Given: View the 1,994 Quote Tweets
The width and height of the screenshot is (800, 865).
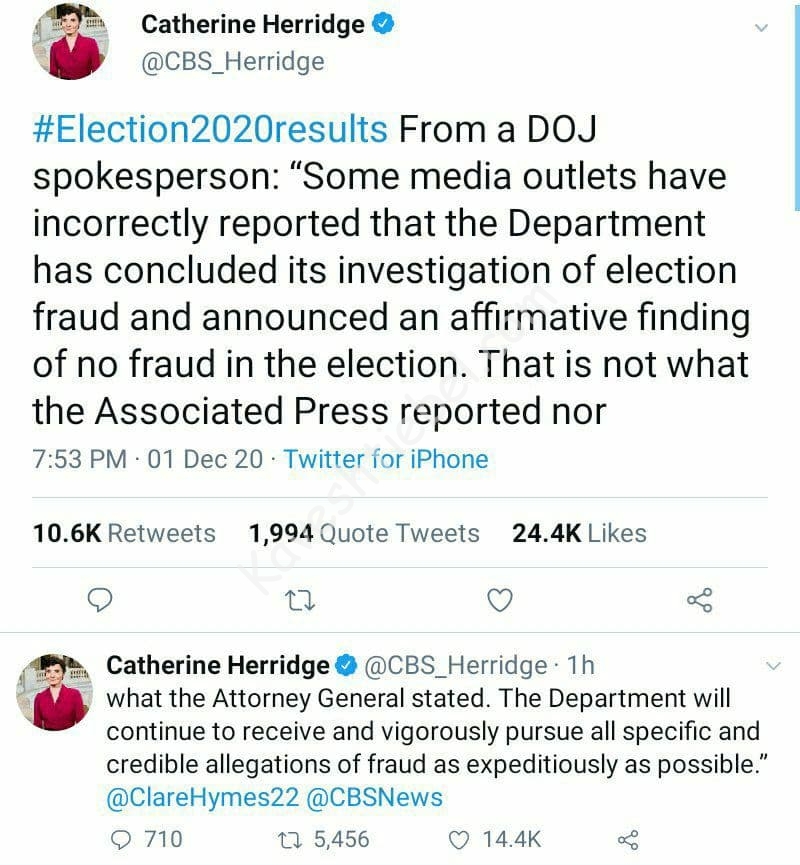Looking at the screenshot, I should tap(363, 533).
